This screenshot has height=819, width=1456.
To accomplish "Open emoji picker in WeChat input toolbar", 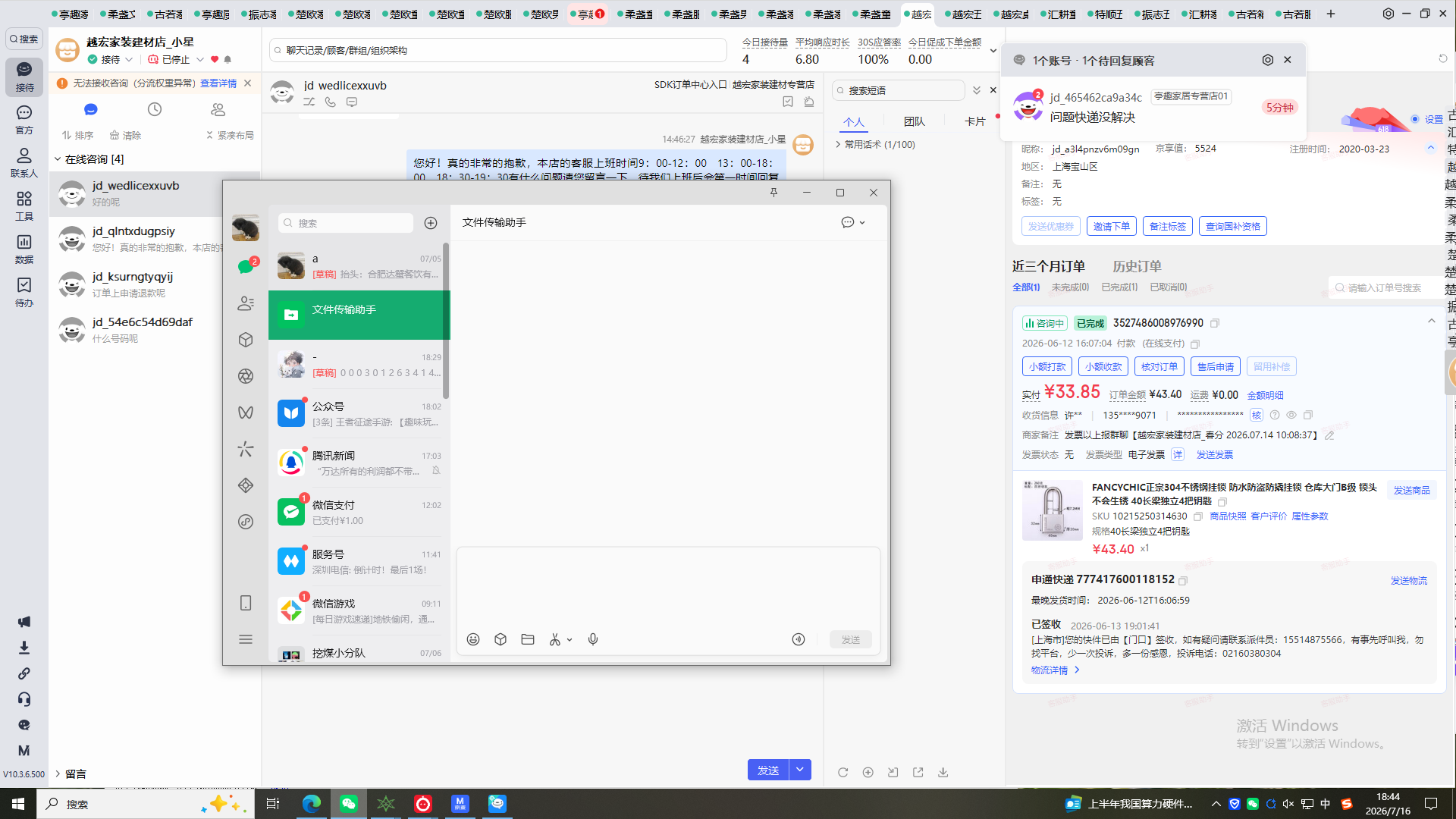I will pyautogui.click(x=473, y=639).
